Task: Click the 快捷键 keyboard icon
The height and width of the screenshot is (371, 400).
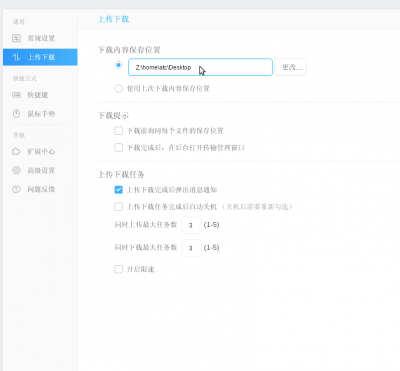Action: pyautogui.click(x=16, y=95)
